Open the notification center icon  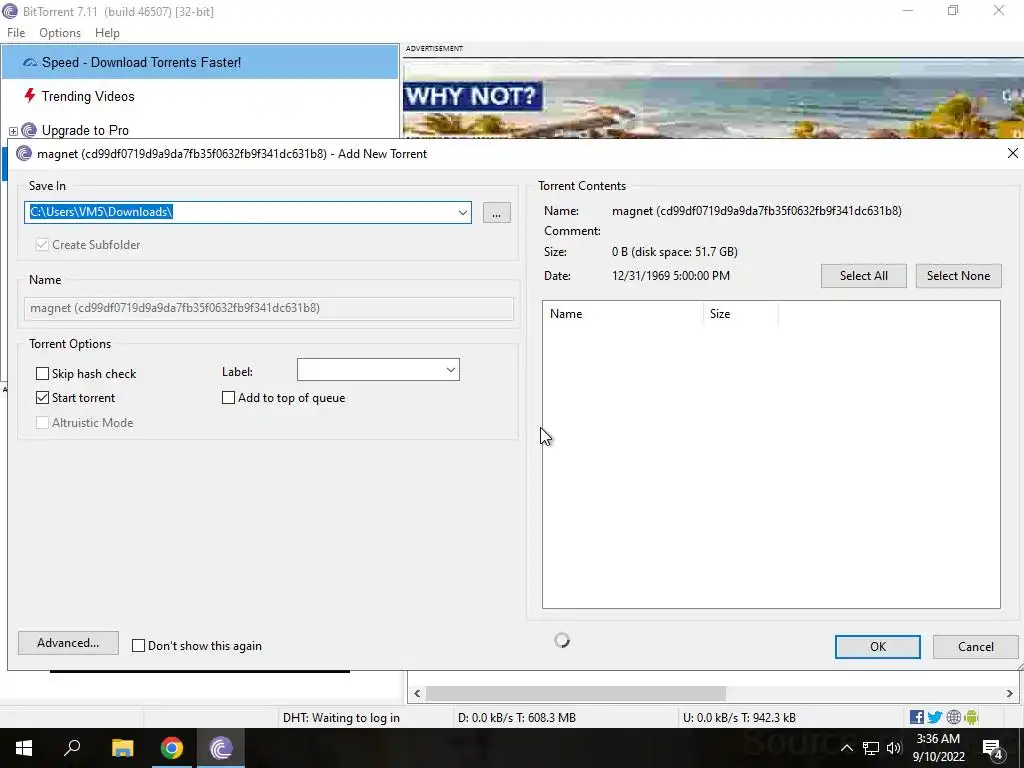[x=993, y=748]
